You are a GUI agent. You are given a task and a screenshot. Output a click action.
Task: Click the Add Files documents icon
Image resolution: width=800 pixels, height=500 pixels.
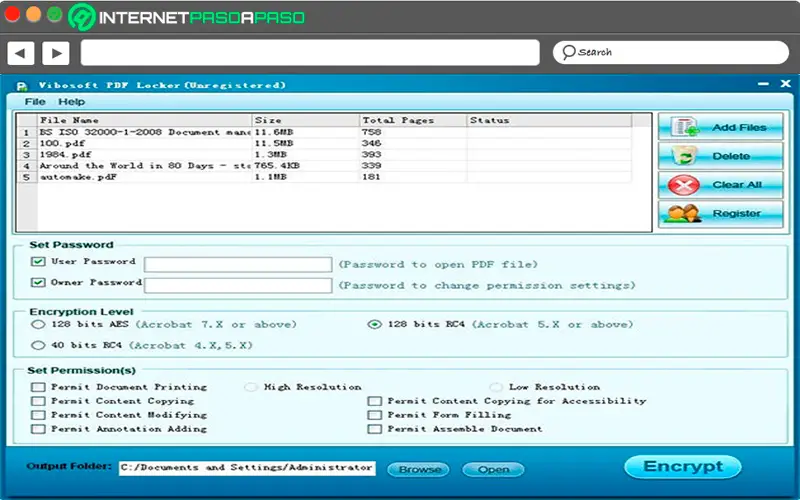tap(685, 127)
